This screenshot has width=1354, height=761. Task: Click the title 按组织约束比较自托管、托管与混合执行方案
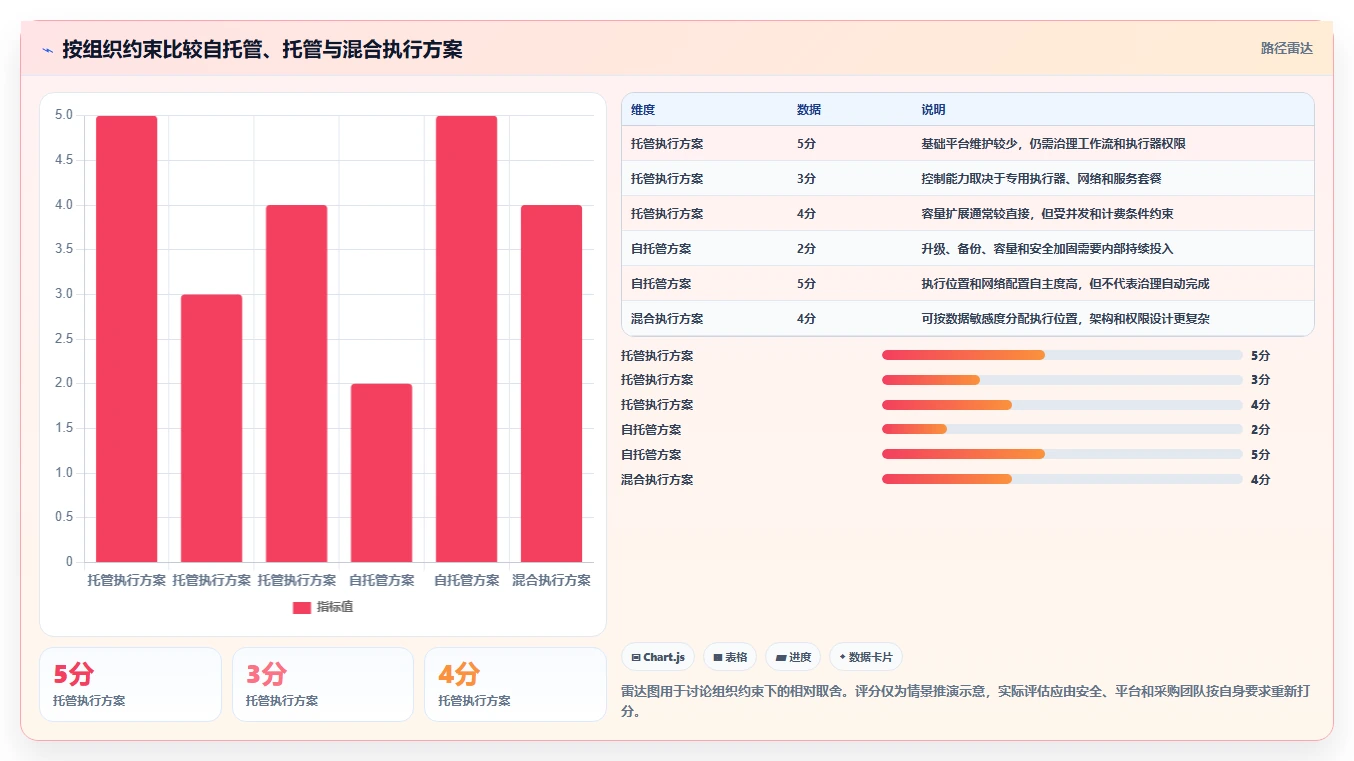pos(262,49)
